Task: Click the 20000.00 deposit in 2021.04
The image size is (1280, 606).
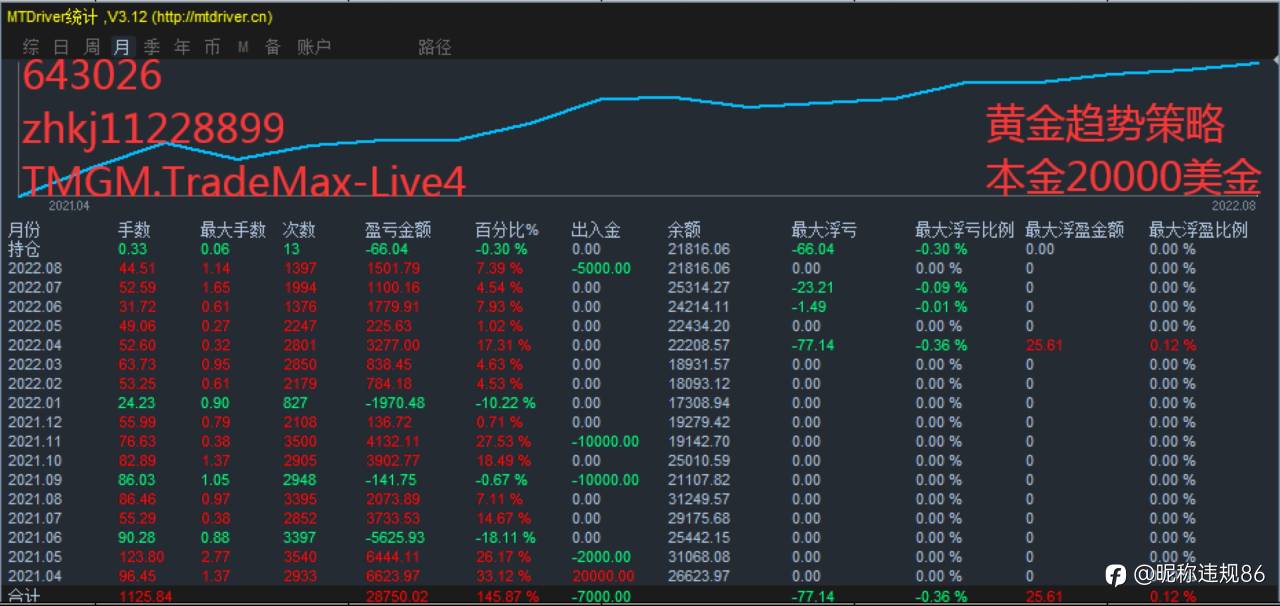Action: click(603, 576)
